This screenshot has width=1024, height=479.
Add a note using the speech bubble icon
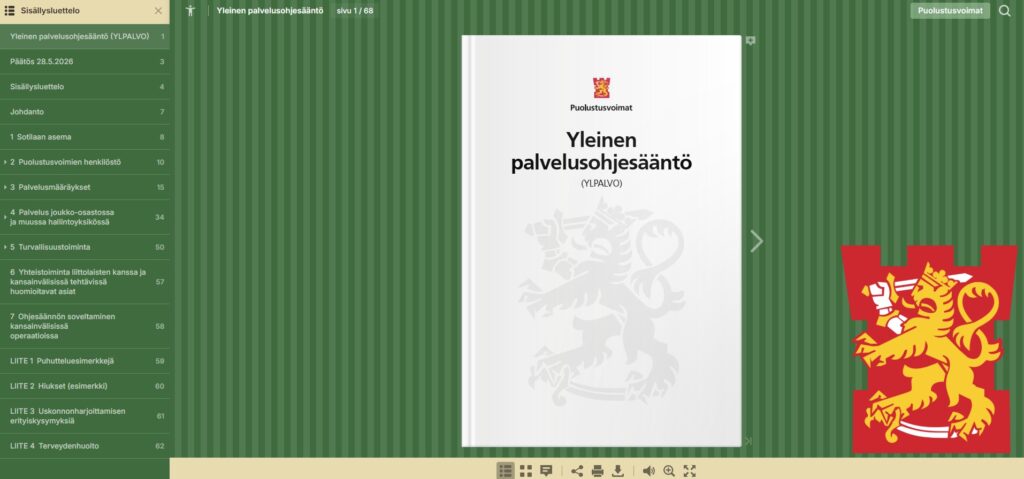point(750,41)
